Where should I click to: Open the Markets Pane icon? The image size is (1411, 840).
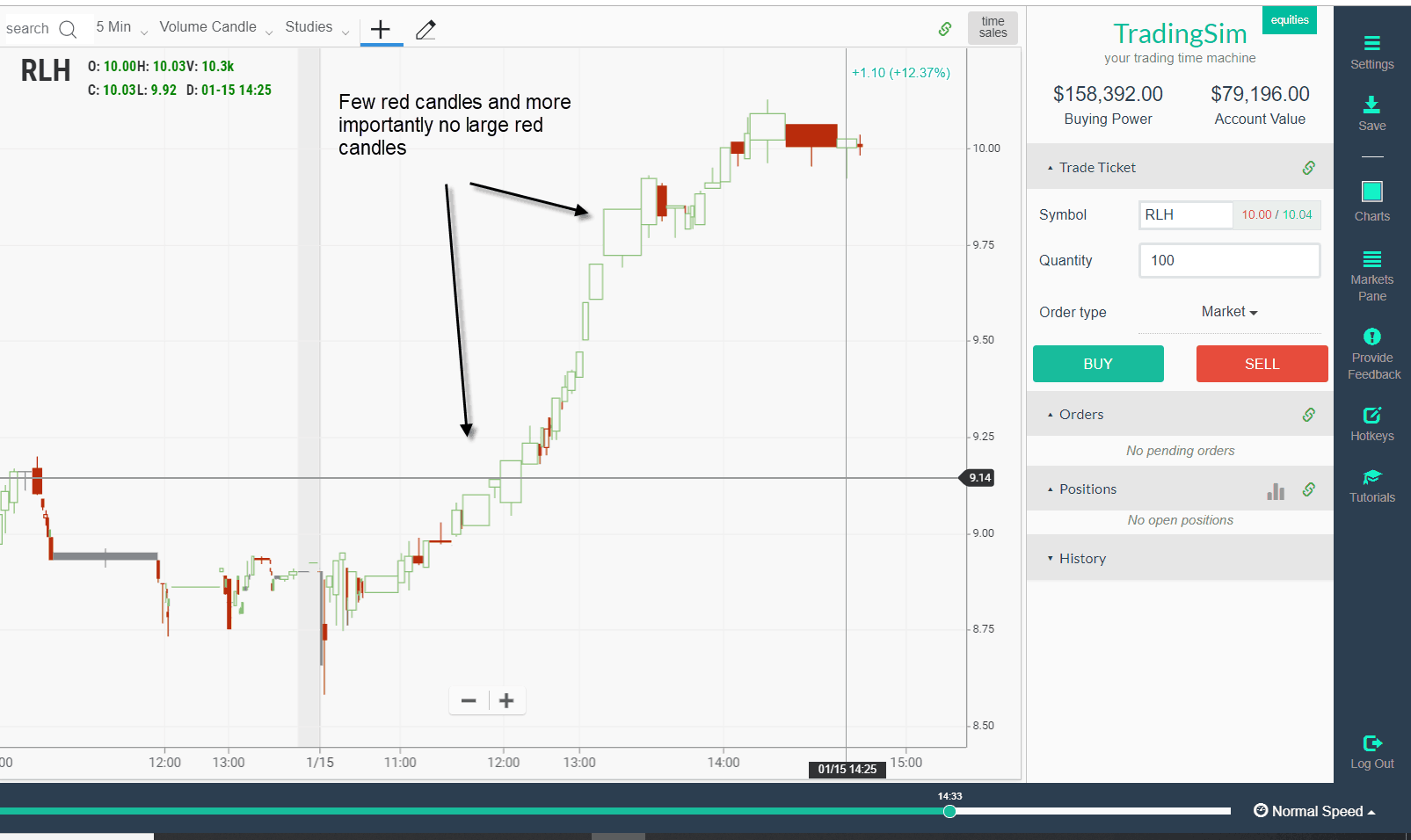1371,259
